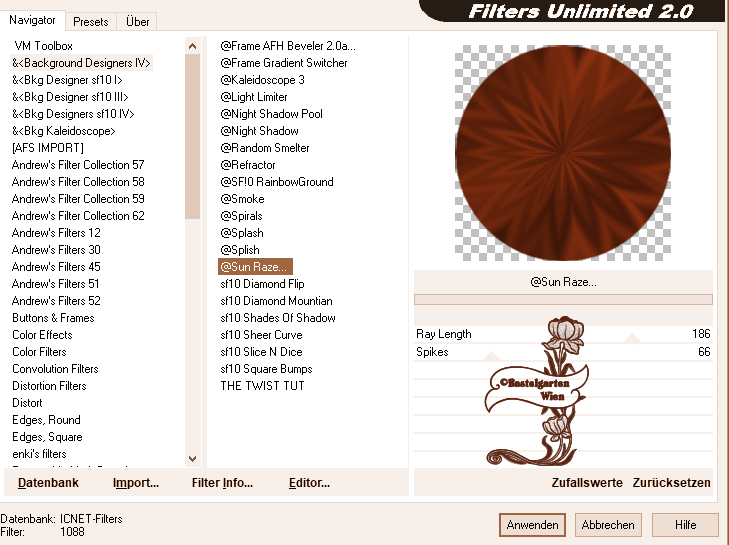Select Color Filters category
The image size is (729, 545).
pyautogui.click(x=39, y=352)
